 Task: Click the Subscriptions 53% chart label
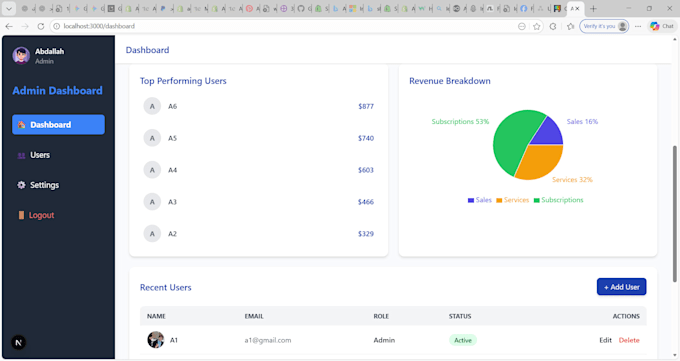[x=460, y=121]
